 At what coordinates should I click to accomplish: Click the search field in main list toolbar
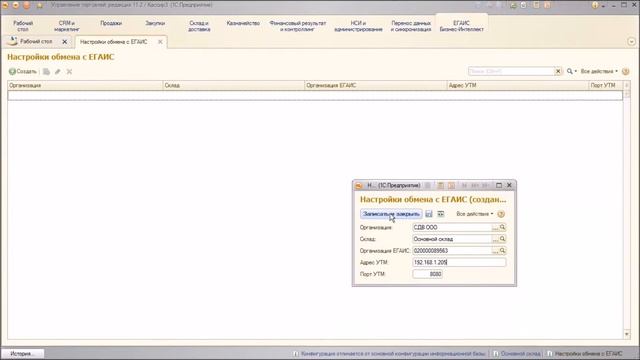[x=511, y=71]
